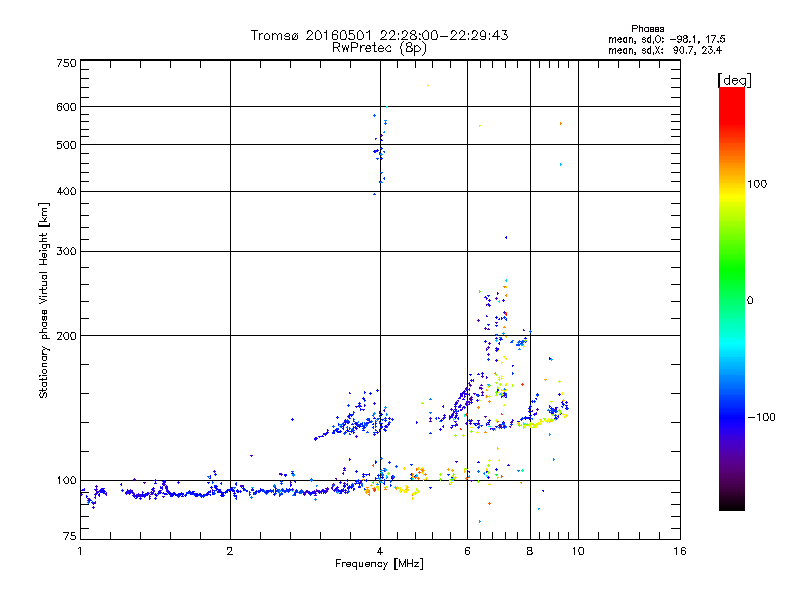The height and width of the screenshot is (600, 800).
Task: Click the x-axis tick label '6'
Action: [467, 551]
